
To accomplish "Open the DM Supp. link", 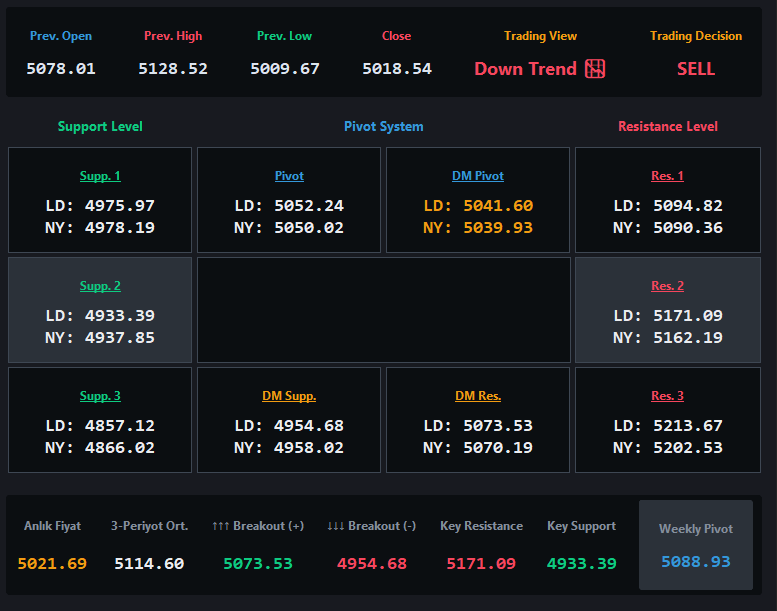I will (x=289, y=396).
